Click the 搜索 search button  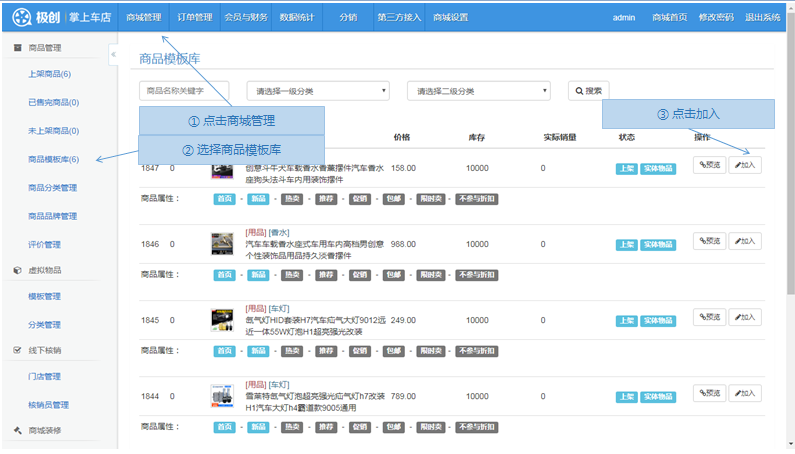(588, 91)
